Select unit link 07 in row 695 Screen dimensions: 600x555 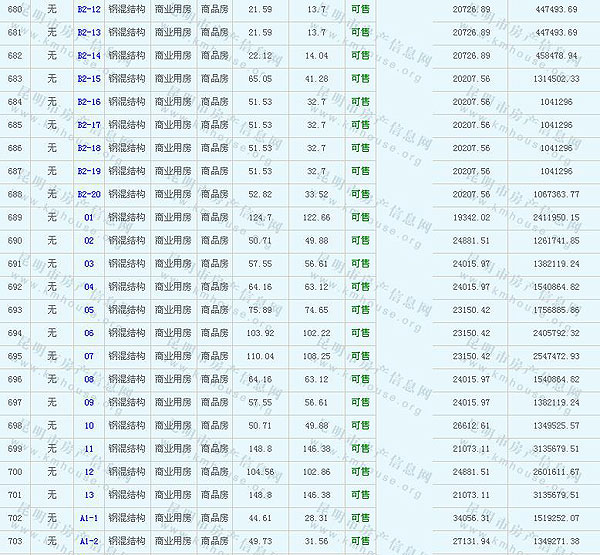pos(89,356)
